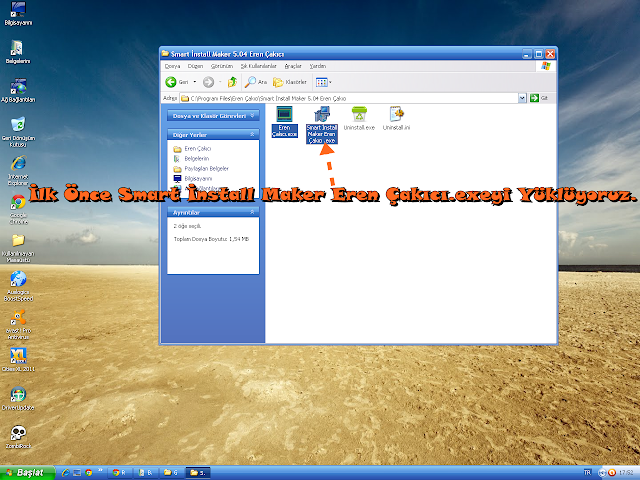Click the orange tray notification icon

coord(612,473)
